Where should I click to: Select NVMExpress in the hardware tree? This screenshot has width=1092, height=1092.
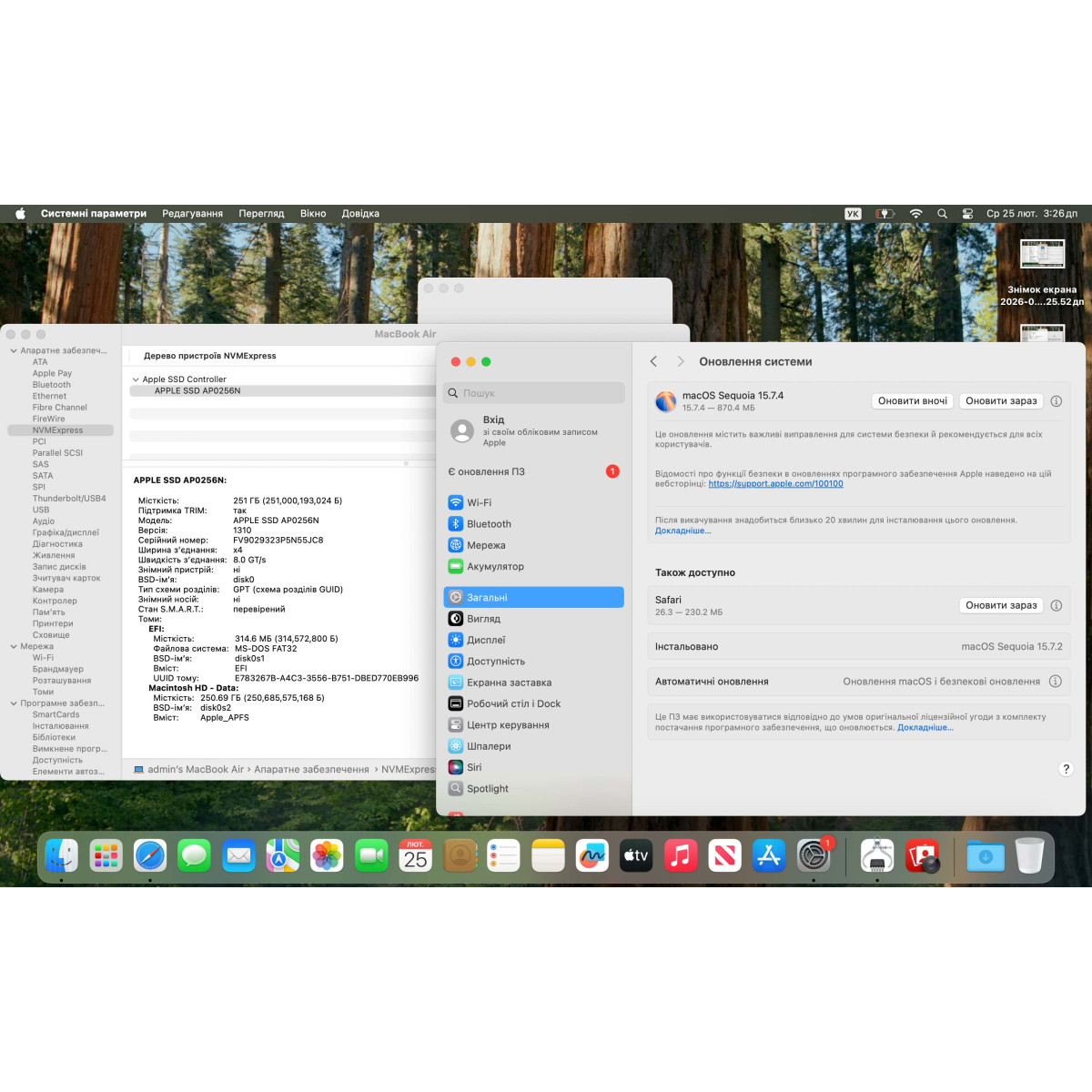[x=61, y=430]
